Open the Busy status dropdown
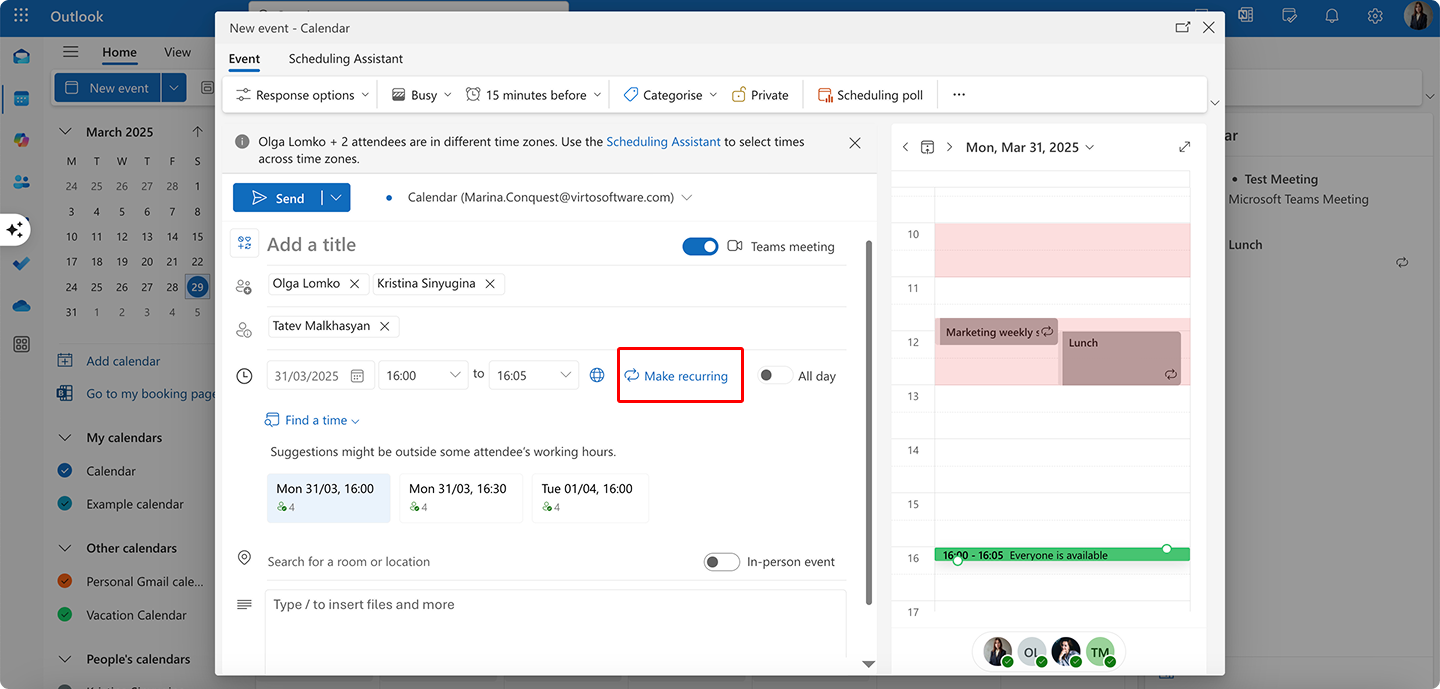This screenshot has width=1440, height=689. coord(420,94)
